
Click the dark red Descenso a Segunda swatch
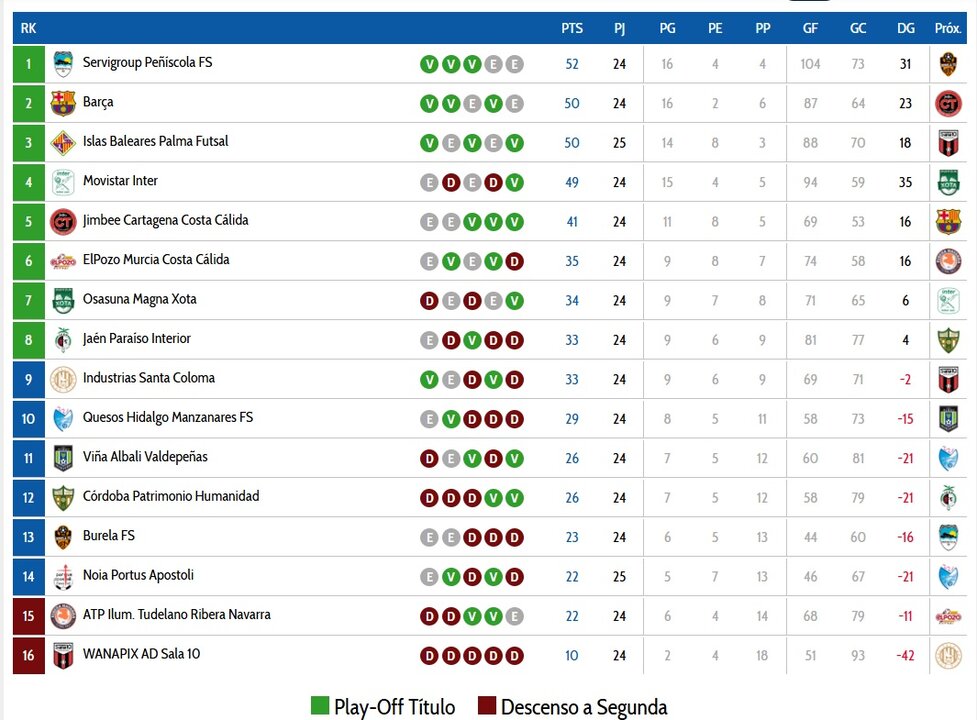point(487,706)
